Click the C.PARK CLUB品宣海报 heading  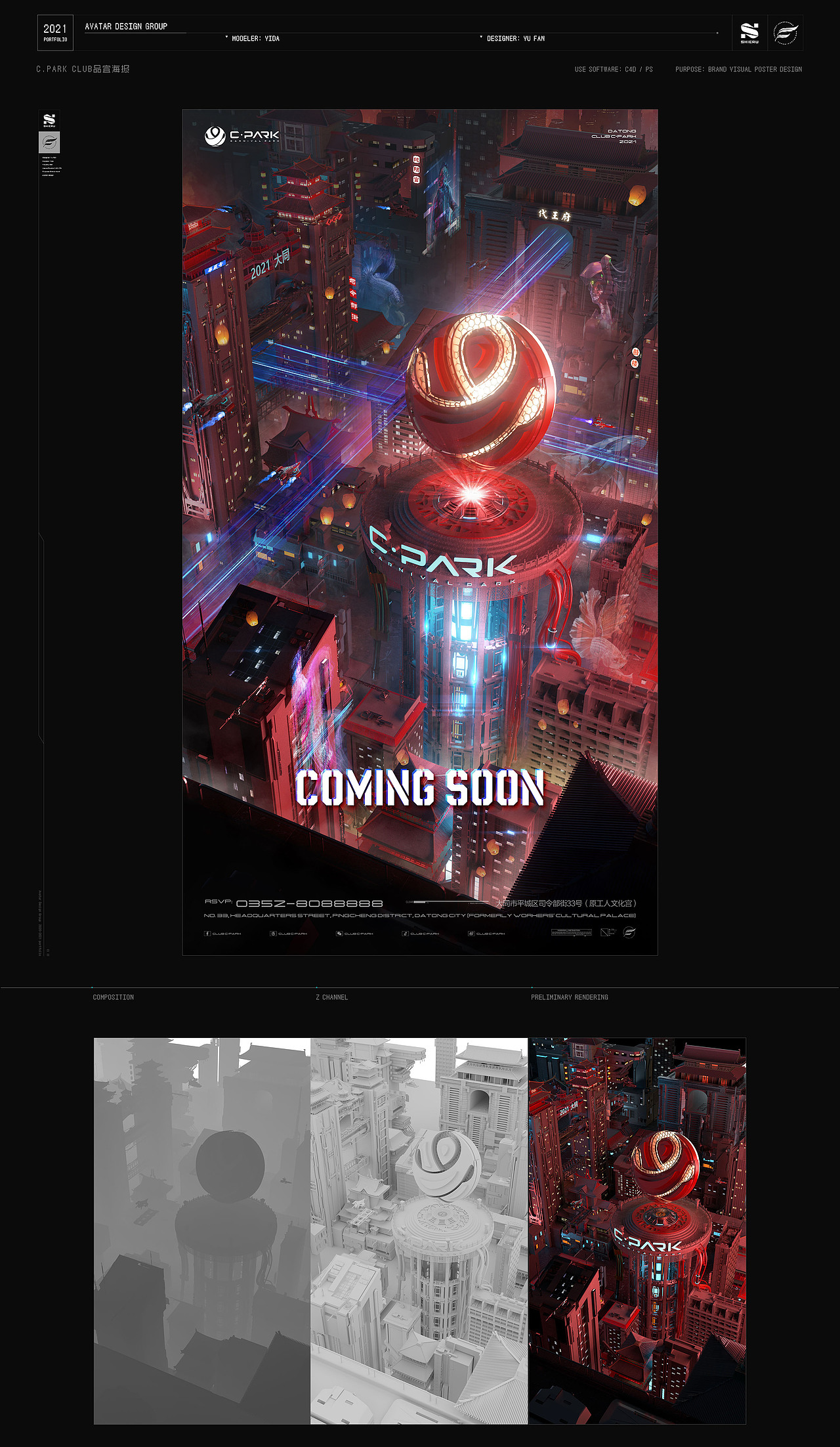tap(83, 69)
